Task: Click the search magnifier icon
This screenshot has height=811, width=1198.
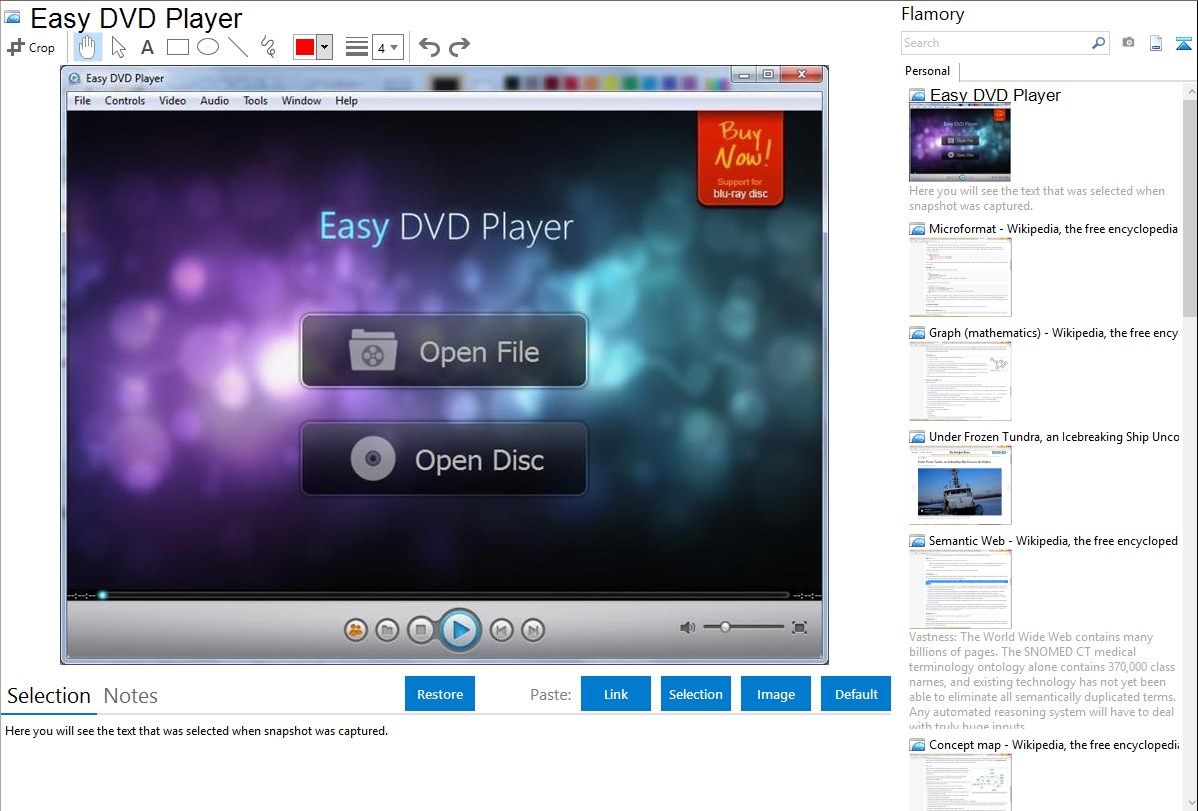Action: pos(1098,43)
